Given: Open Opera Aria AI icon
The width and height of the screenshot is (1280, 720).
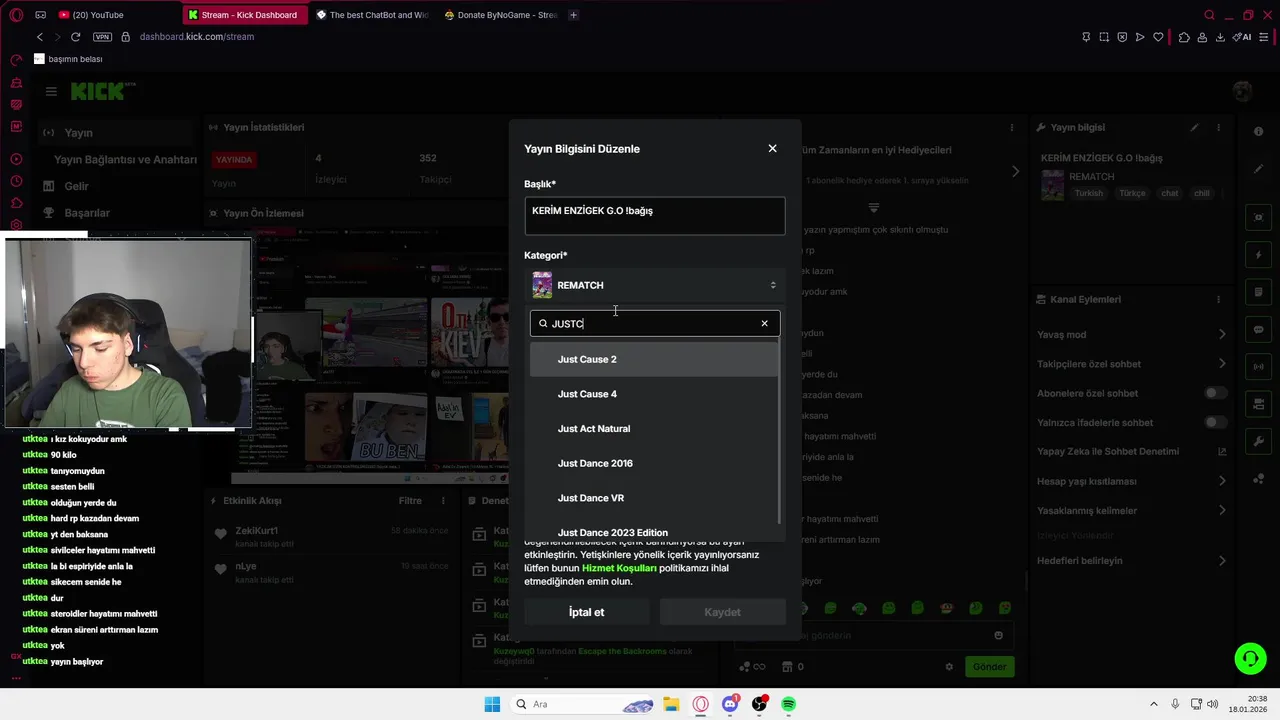Looking at the screenshot, I should (x=1243, y=37).
